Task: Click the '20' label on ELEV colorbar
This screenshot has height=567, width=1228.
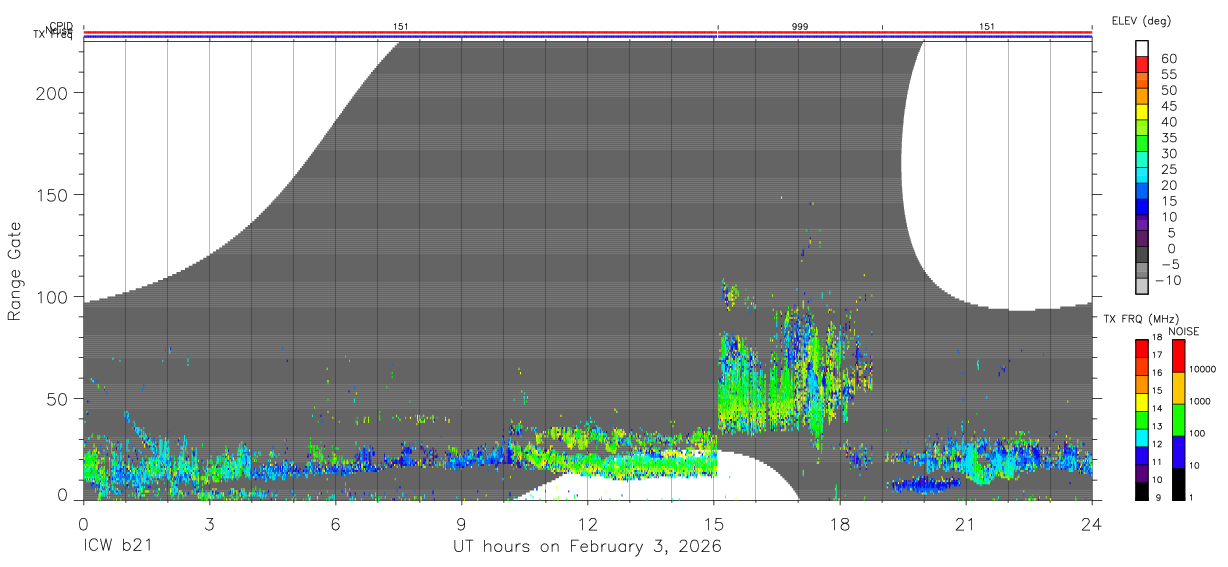Action: (1167, 186)
